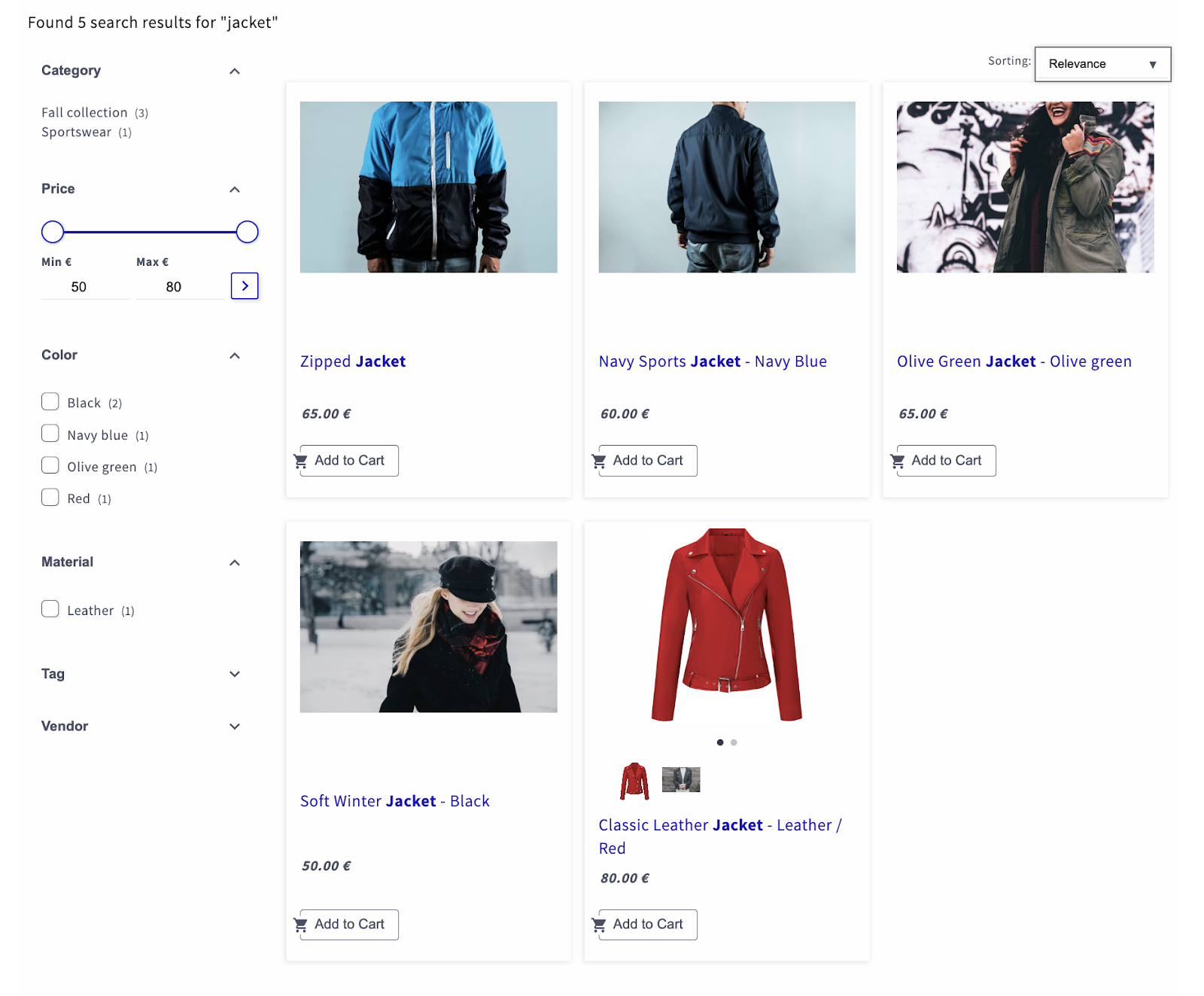Screen dimensions: 1204x996
Task: Click the maximum price slider handle
Action: [248, 232]
